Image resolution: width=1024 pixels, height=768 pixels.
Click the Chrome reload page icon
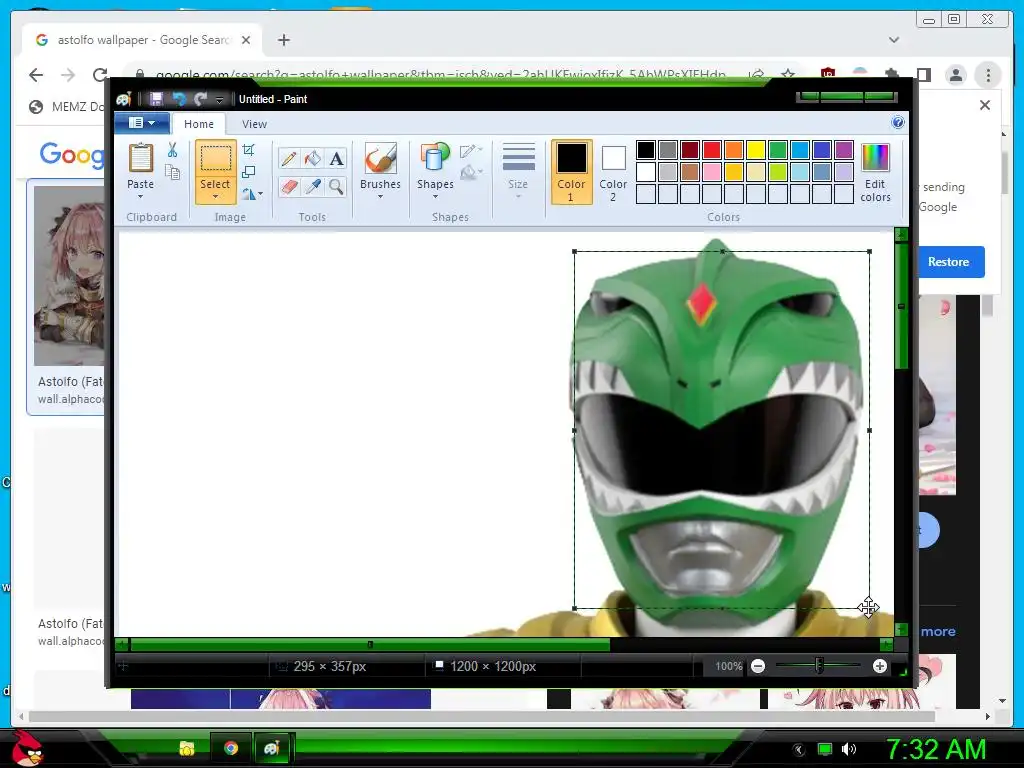[100, 74]
